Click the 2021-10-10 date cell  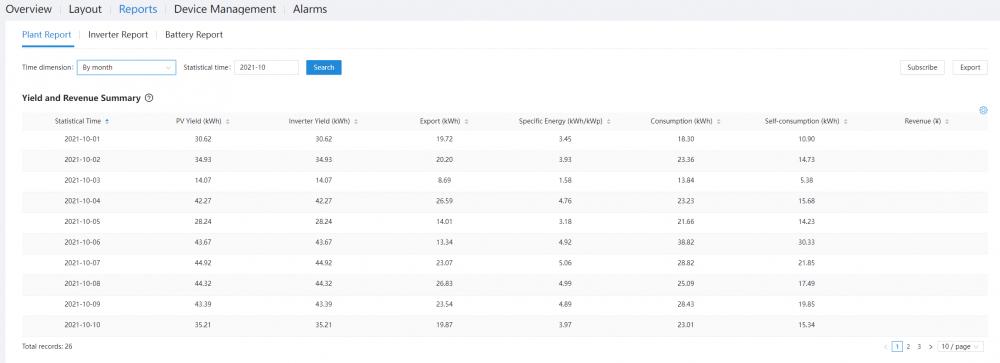(82, 325)
